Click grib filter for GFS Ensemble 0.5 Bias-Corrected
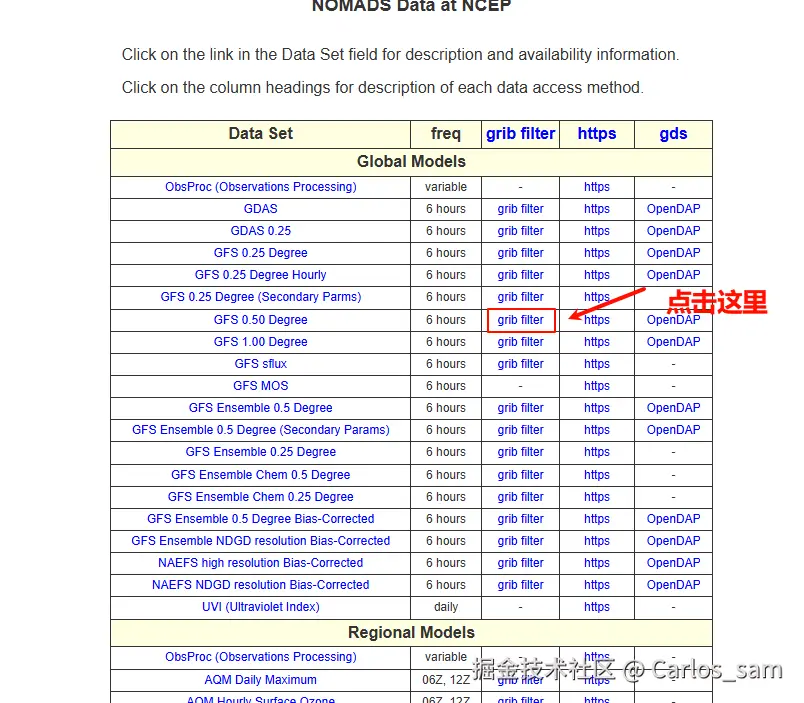The image size is (804, 703). pyautogui.click(x=520, y=519)
